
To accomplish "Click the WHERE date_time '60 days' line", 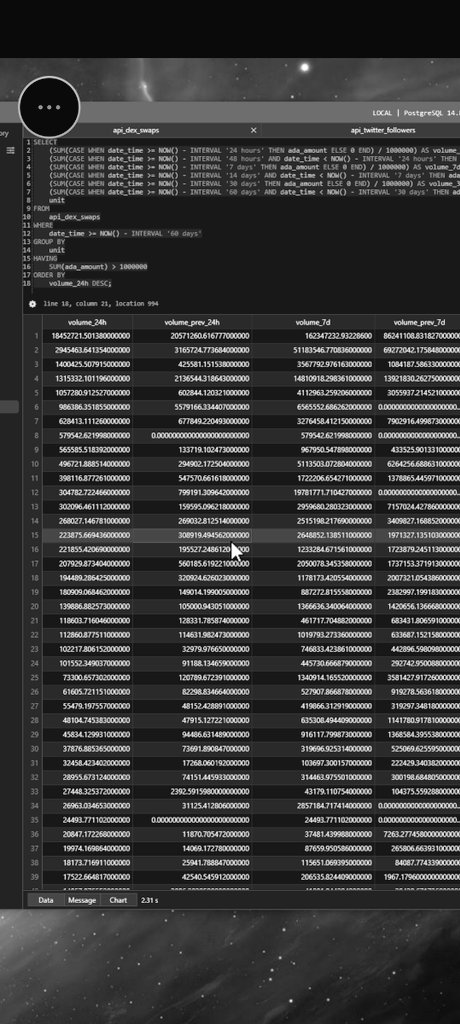I will (125, 233).
